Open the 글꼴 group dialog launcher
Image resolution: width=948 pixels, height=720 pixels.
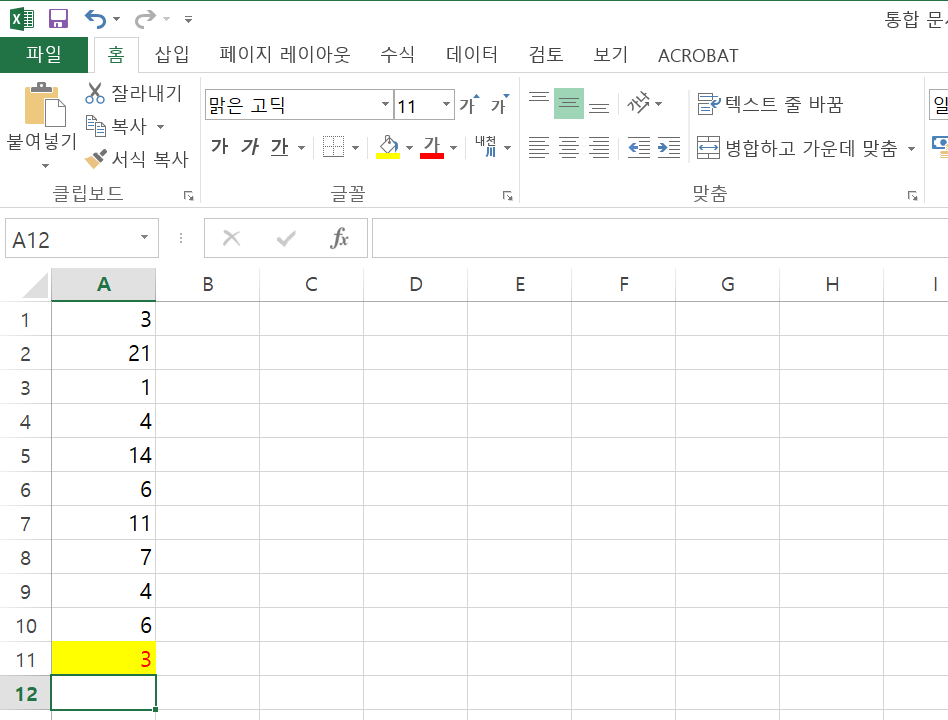tap(507, 195)
